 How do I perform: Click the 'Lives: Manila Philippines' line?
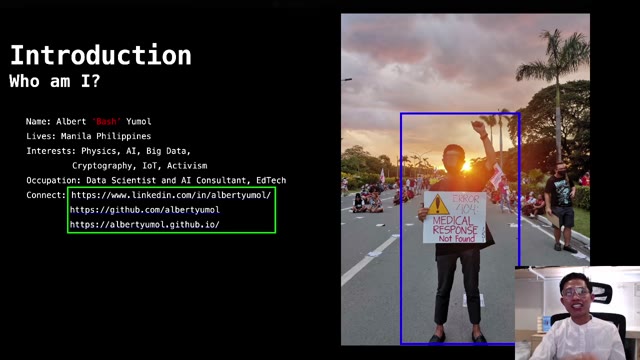[88, 136]
